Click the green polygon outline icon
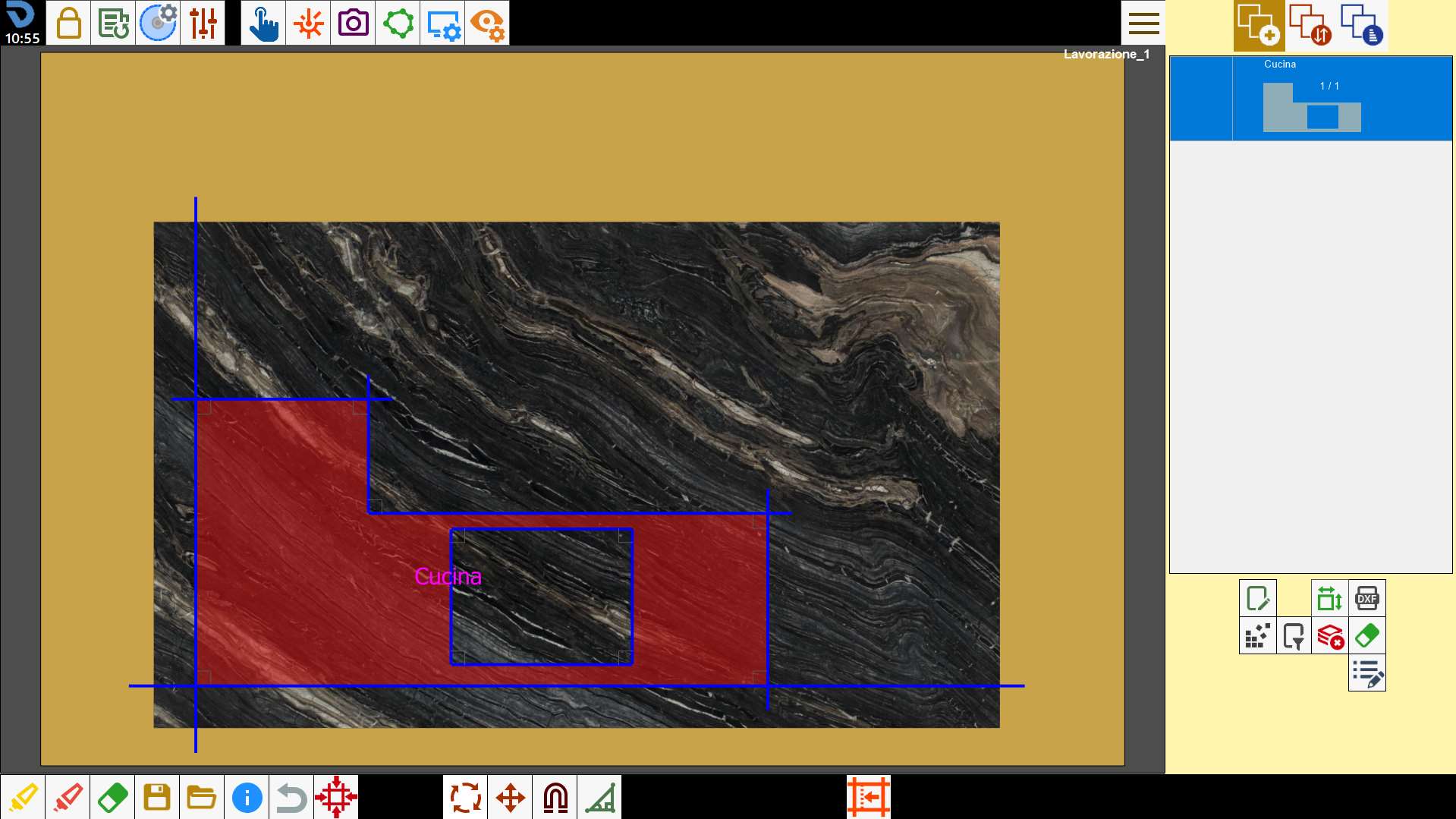 [x=398, y=23]
